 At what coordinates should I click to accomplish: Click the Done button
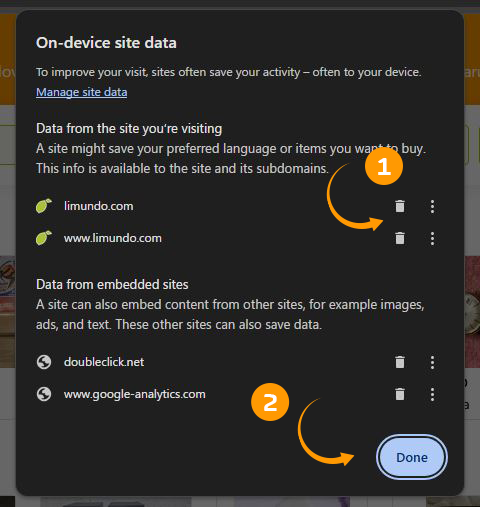412,457
